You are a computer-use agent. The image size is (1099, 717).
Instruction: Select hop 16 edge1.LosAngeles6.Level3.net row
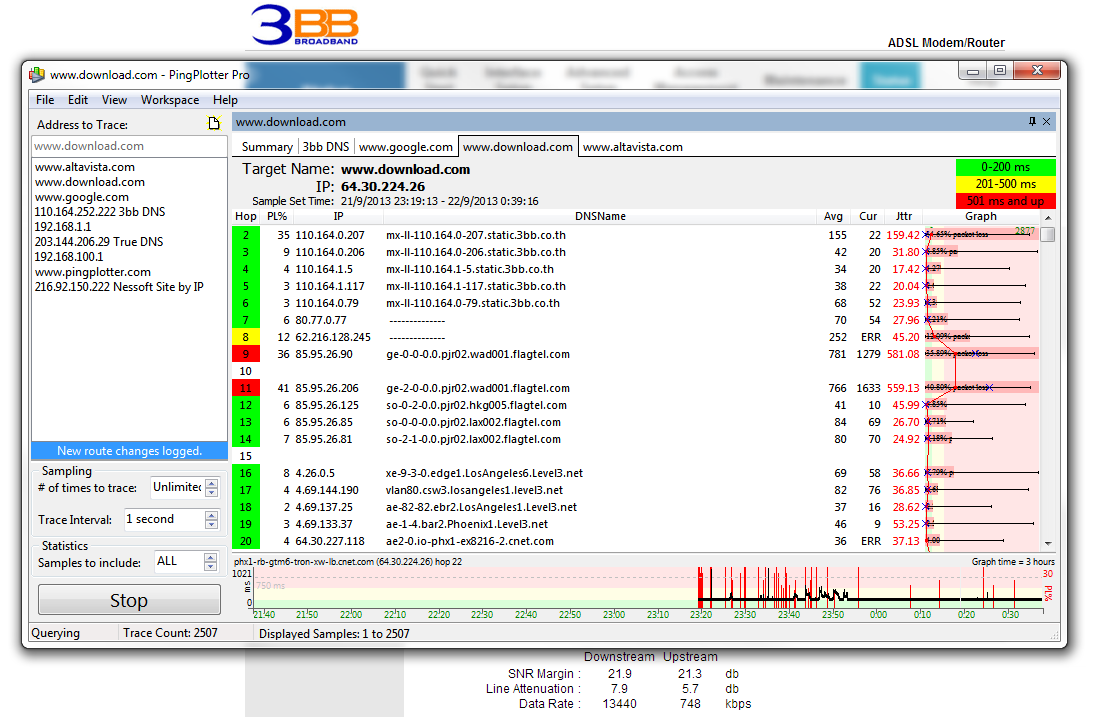click(x=635, y=473)
